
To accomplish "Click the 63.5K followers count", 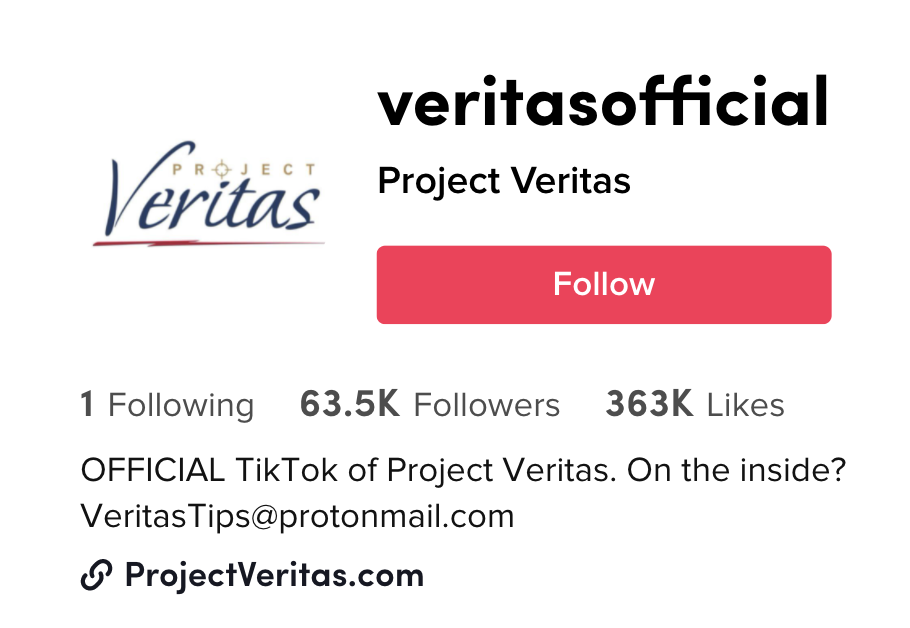I will [x=349, y=404].
